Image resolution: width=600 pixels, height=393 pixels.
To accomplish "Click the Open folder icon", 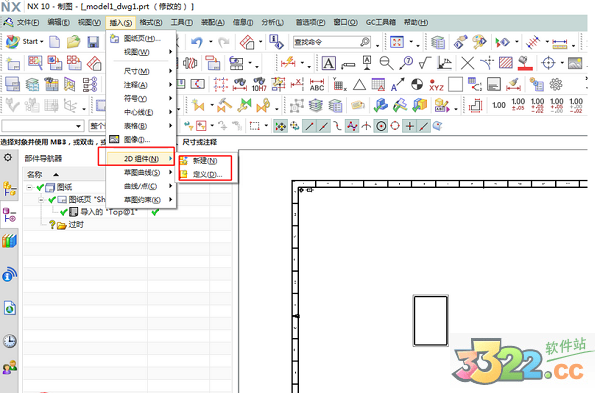I will 73,42.
